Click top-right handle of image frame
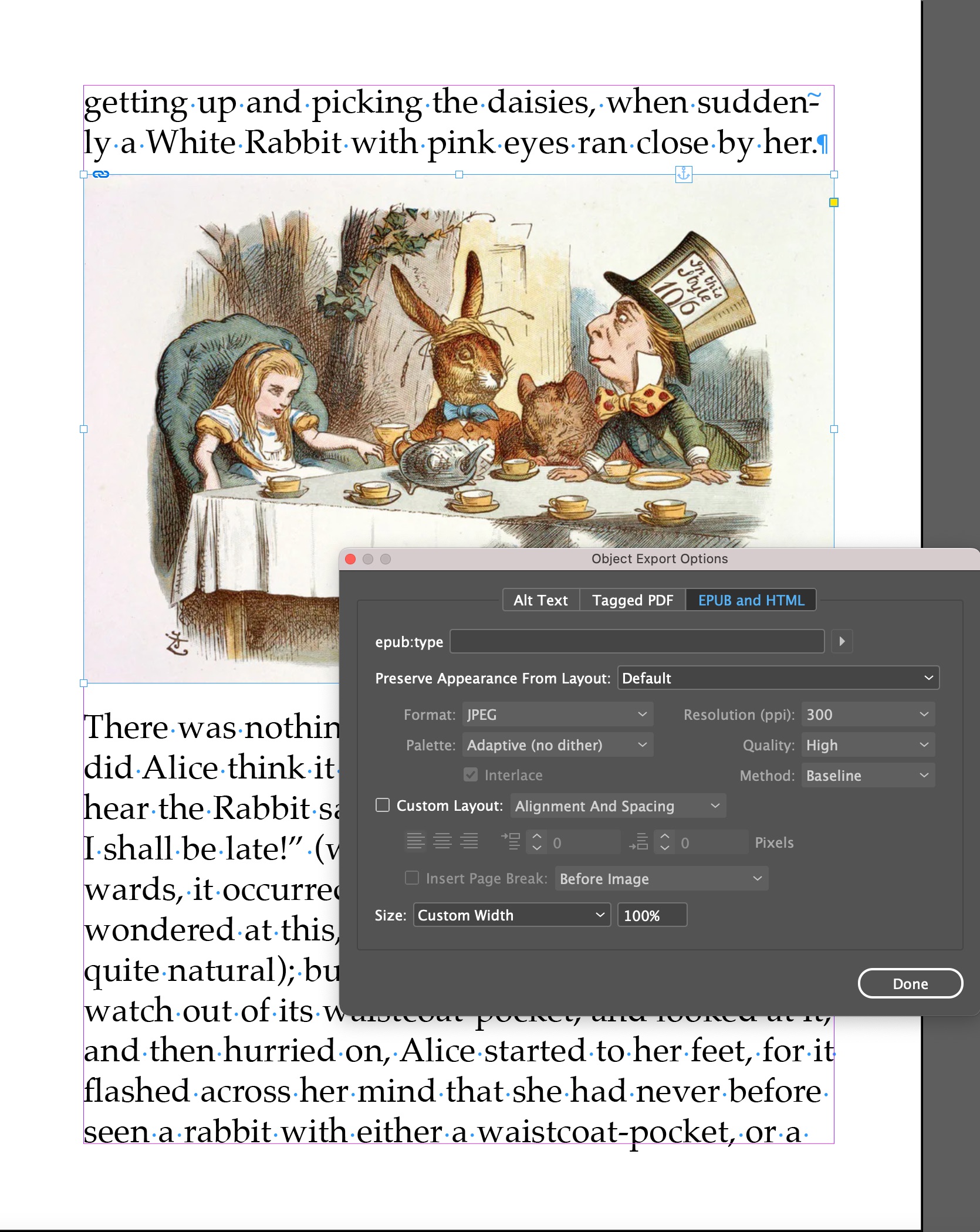The height and width of the screenshot is (1232, 980). coord(834,174)
